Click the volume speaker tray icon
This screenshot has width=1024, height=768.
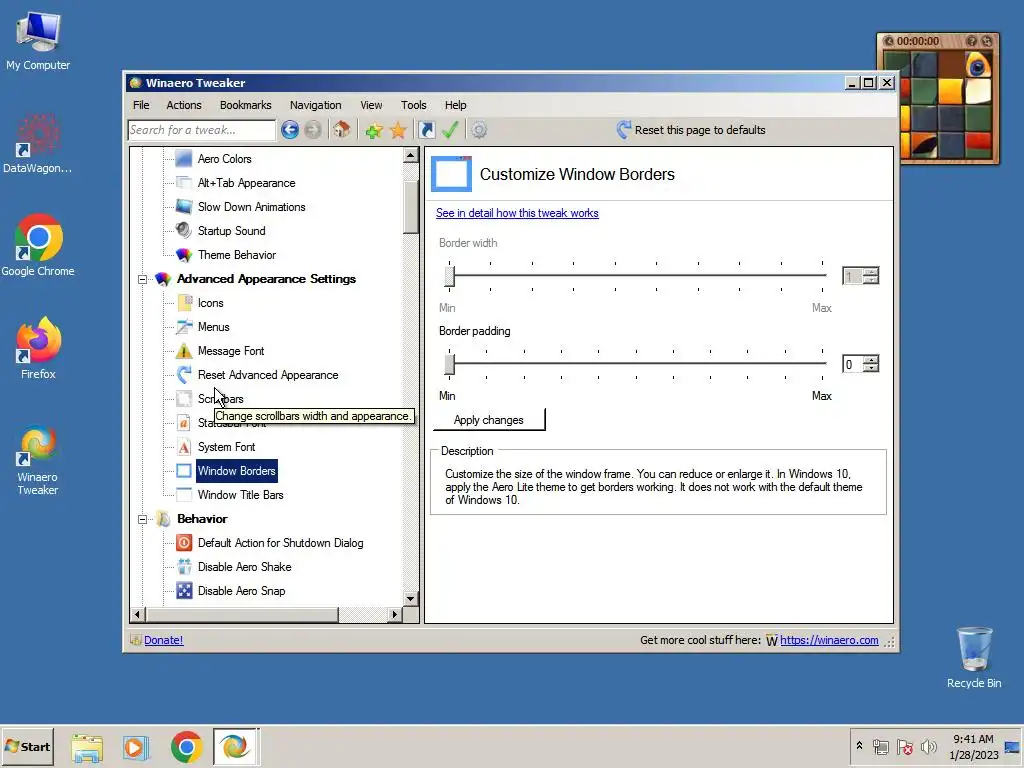click(x=928, y=746)
